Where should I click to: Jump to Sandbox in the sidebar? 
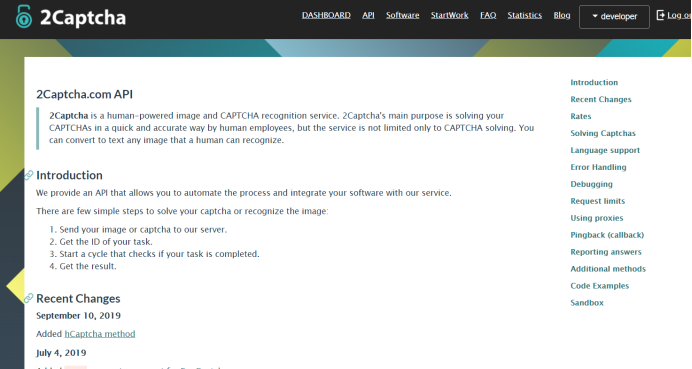(587, 303)
